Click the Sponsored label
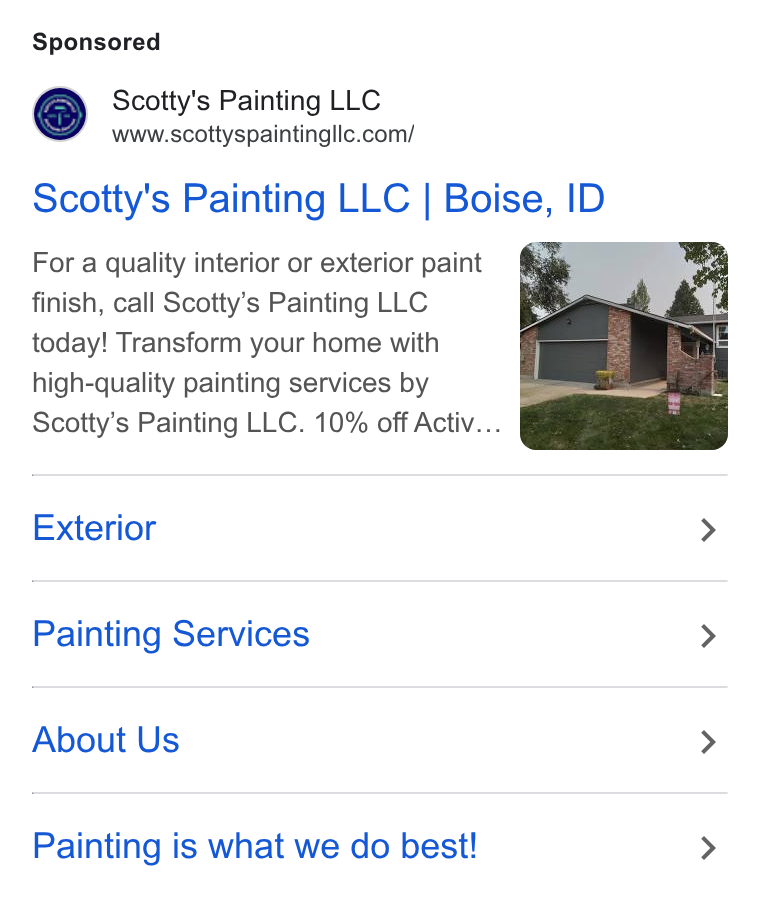Viewport: 760px width, 898px height. coord(96,42)
